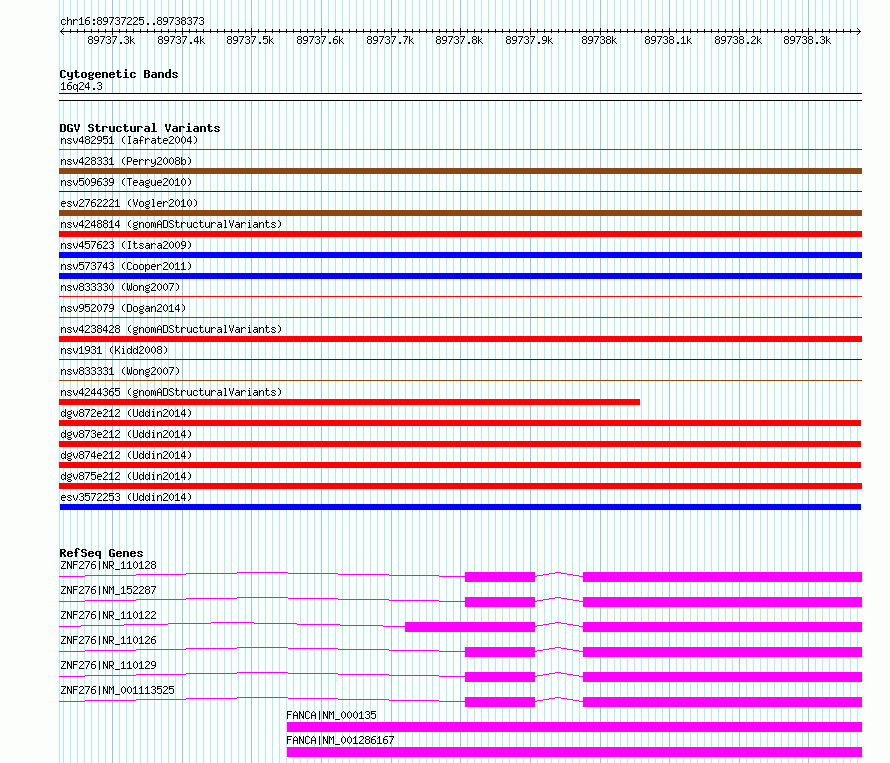Click the red bar under nsv4248814

tap(460, 234)
